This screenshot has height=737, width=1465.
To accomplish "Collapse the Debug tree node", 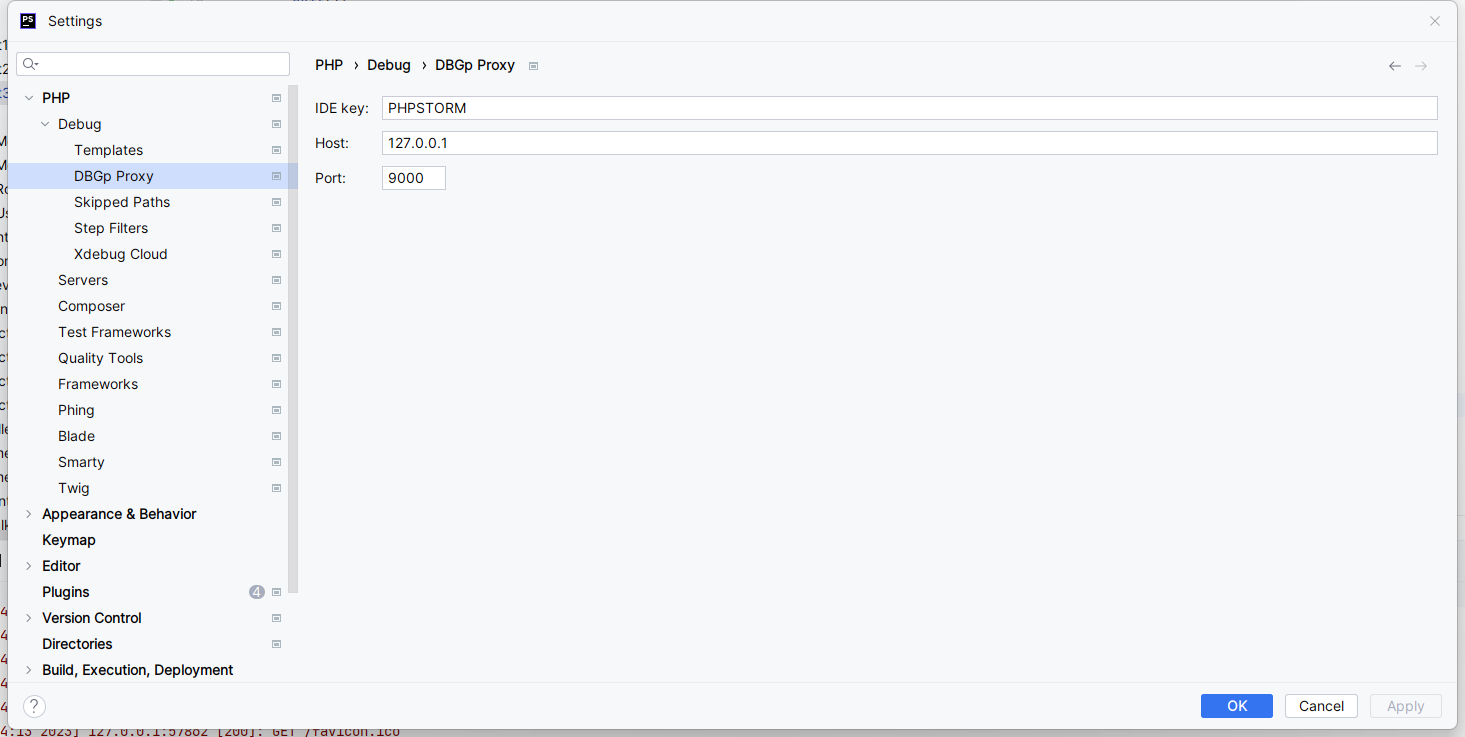I will pyautogui.click(x=45, y=124).
